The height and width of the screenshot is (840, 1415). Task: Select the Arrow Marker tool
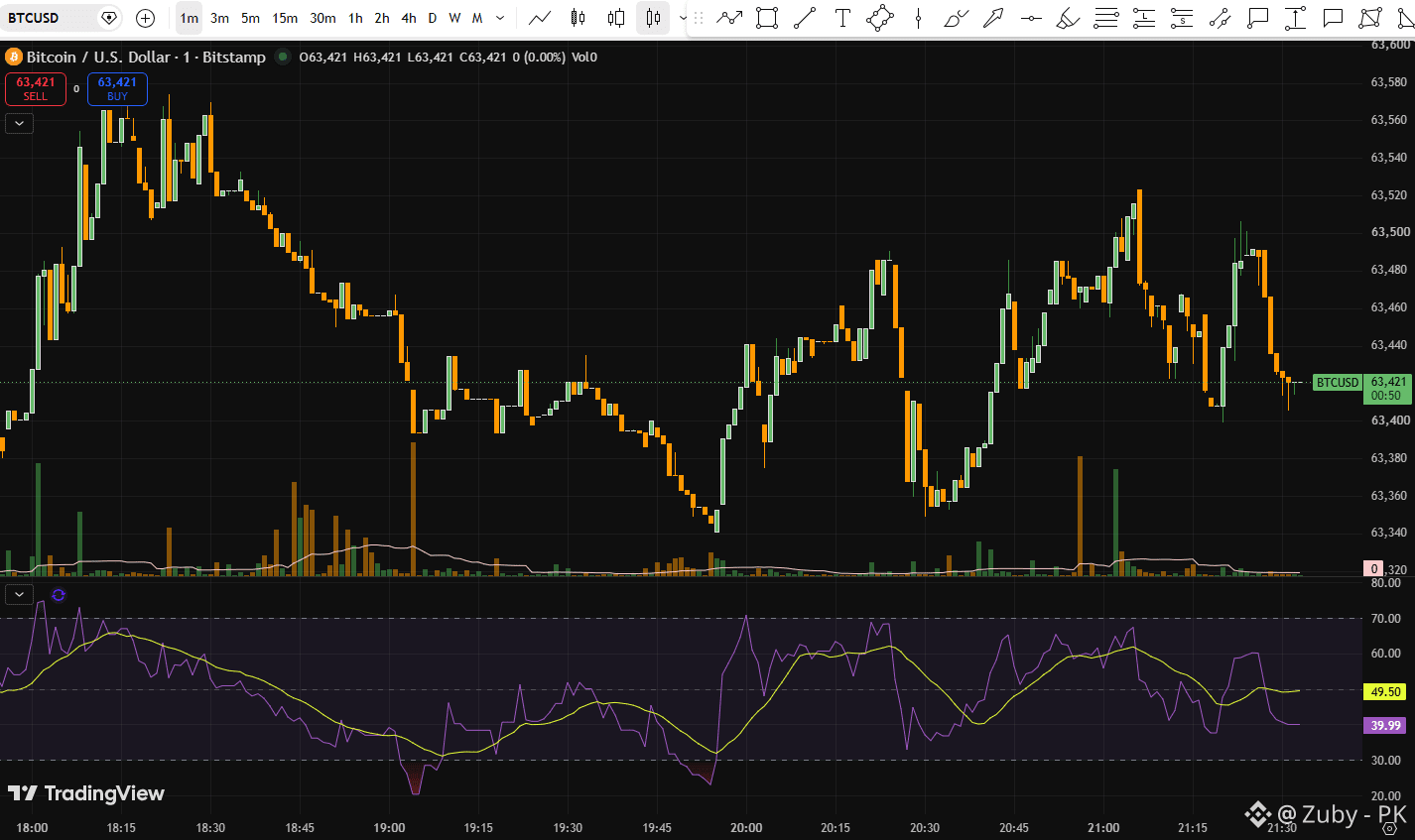point(993,18)
